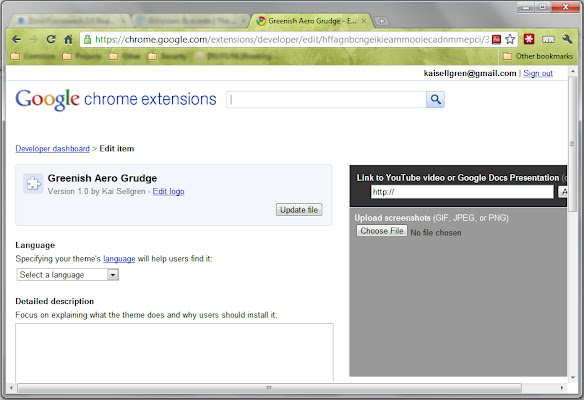Switch to the Greenish Aero Grudge tab

tap(312, 21)
